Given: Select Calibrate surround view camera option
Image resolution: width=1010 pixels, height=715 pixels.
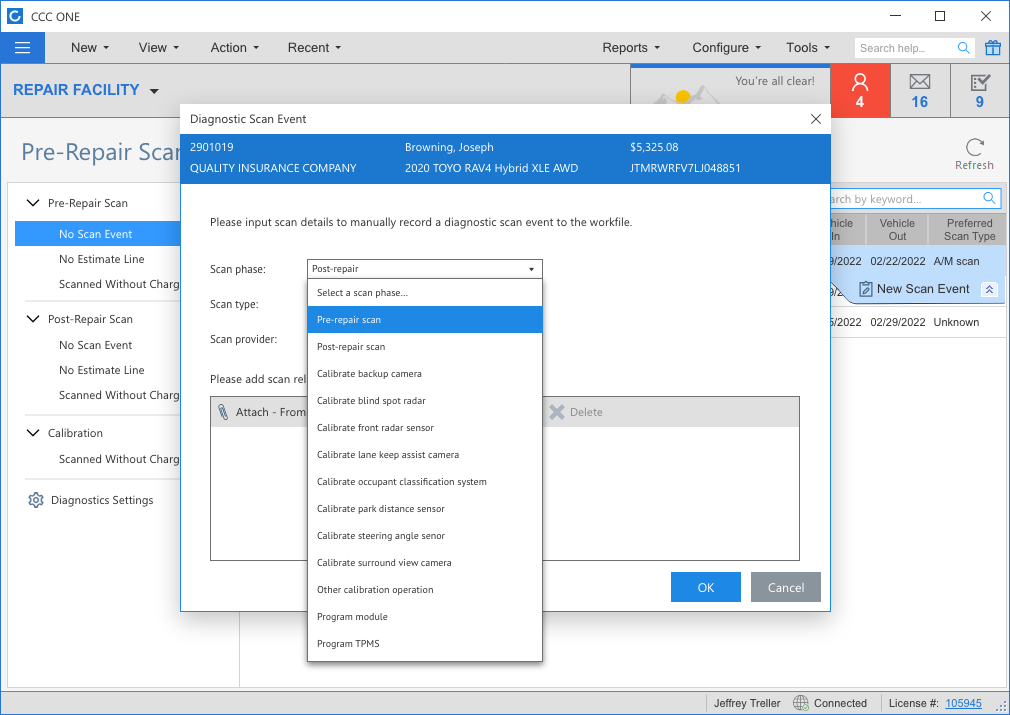Looking at the screenshot, I should 424,563.
